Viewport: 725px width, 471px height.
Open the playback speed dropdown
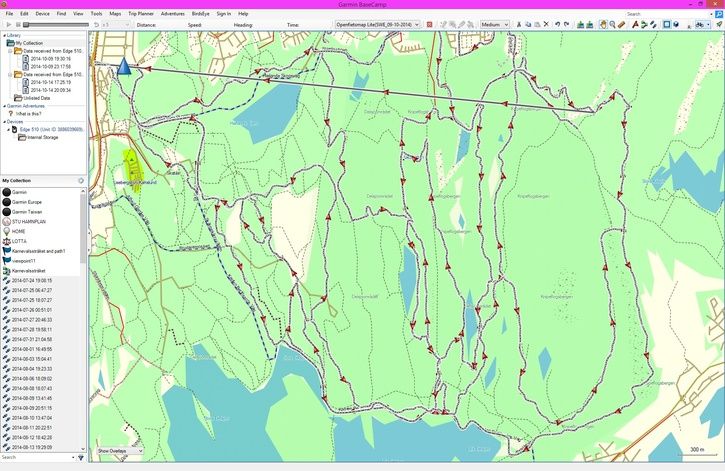(x=116, y=24)
